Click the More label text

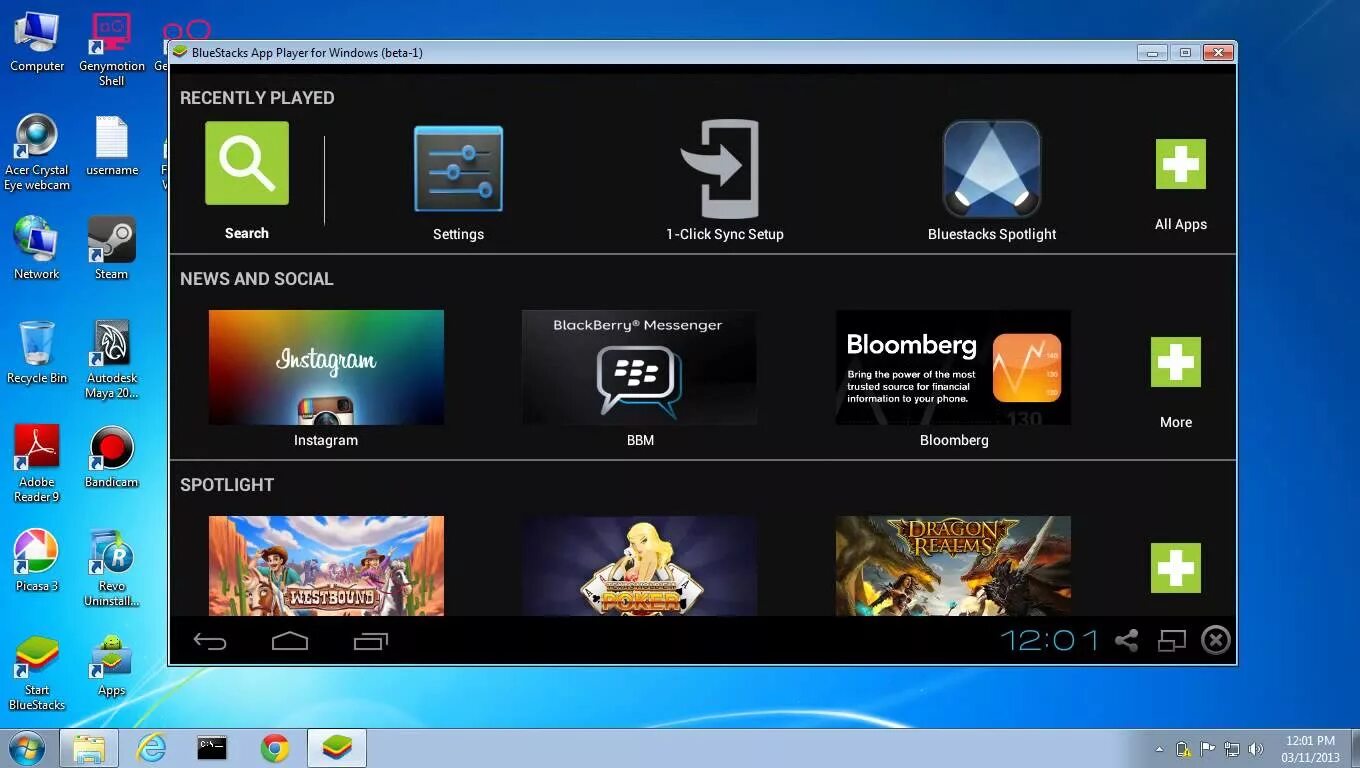pyautogui.click(x=1176, y=422)
